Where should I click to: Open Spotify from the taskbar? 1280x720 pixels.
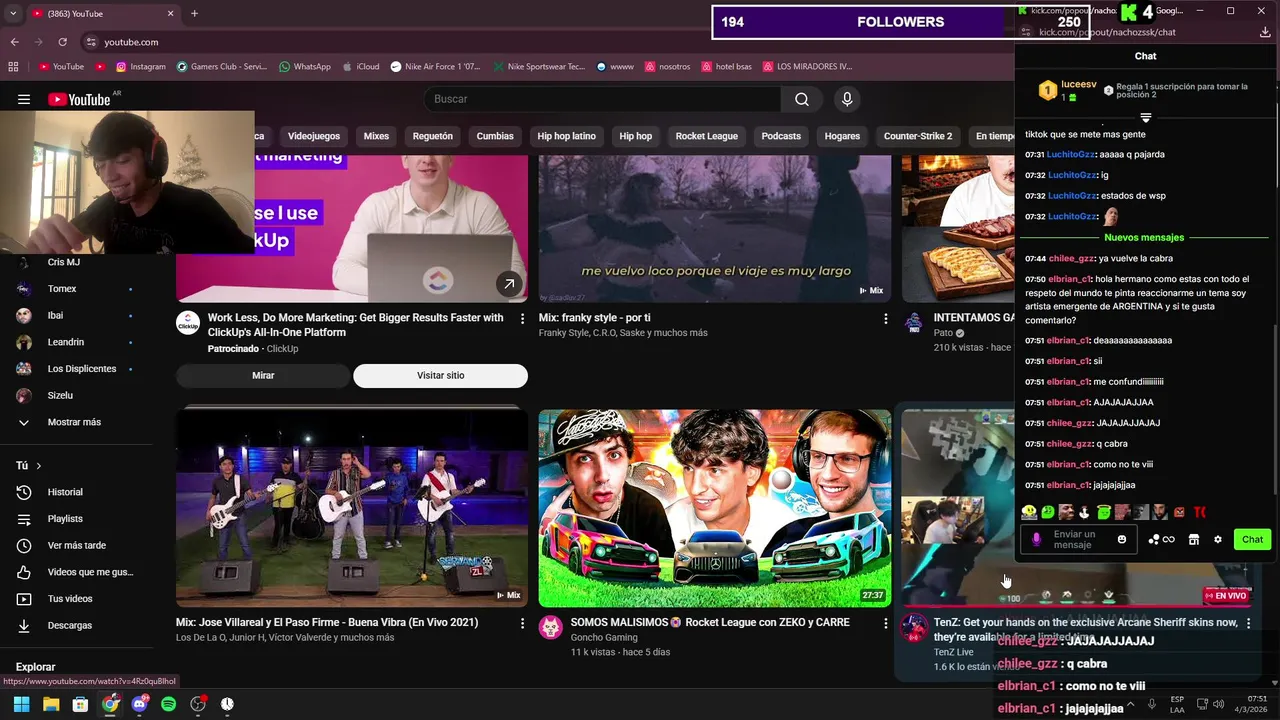pyautogui.click(x=169, y=704)
